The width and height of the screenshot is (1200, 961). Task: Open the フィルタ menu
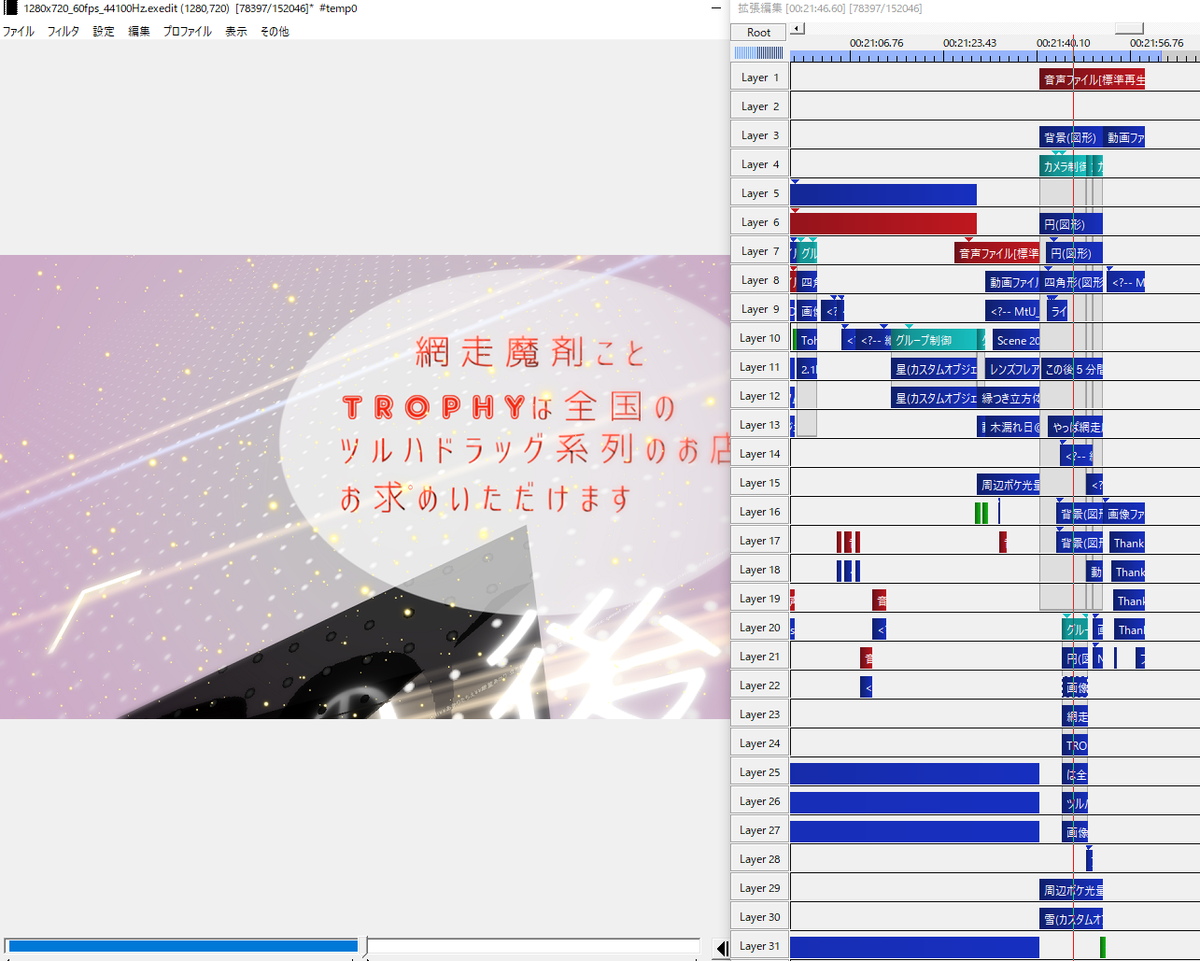click(x=63, y=31)
